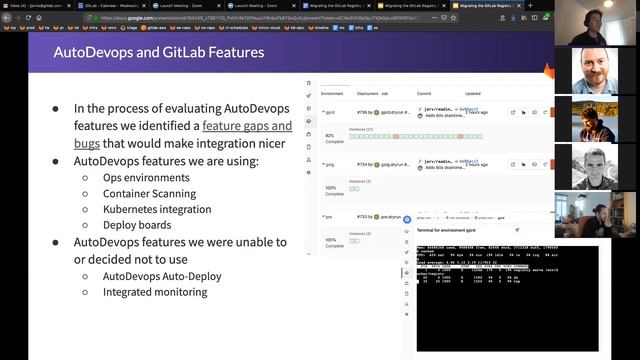Open the 'ce-repo' bookmark
The image size is (640, 360).
[205, 28]
